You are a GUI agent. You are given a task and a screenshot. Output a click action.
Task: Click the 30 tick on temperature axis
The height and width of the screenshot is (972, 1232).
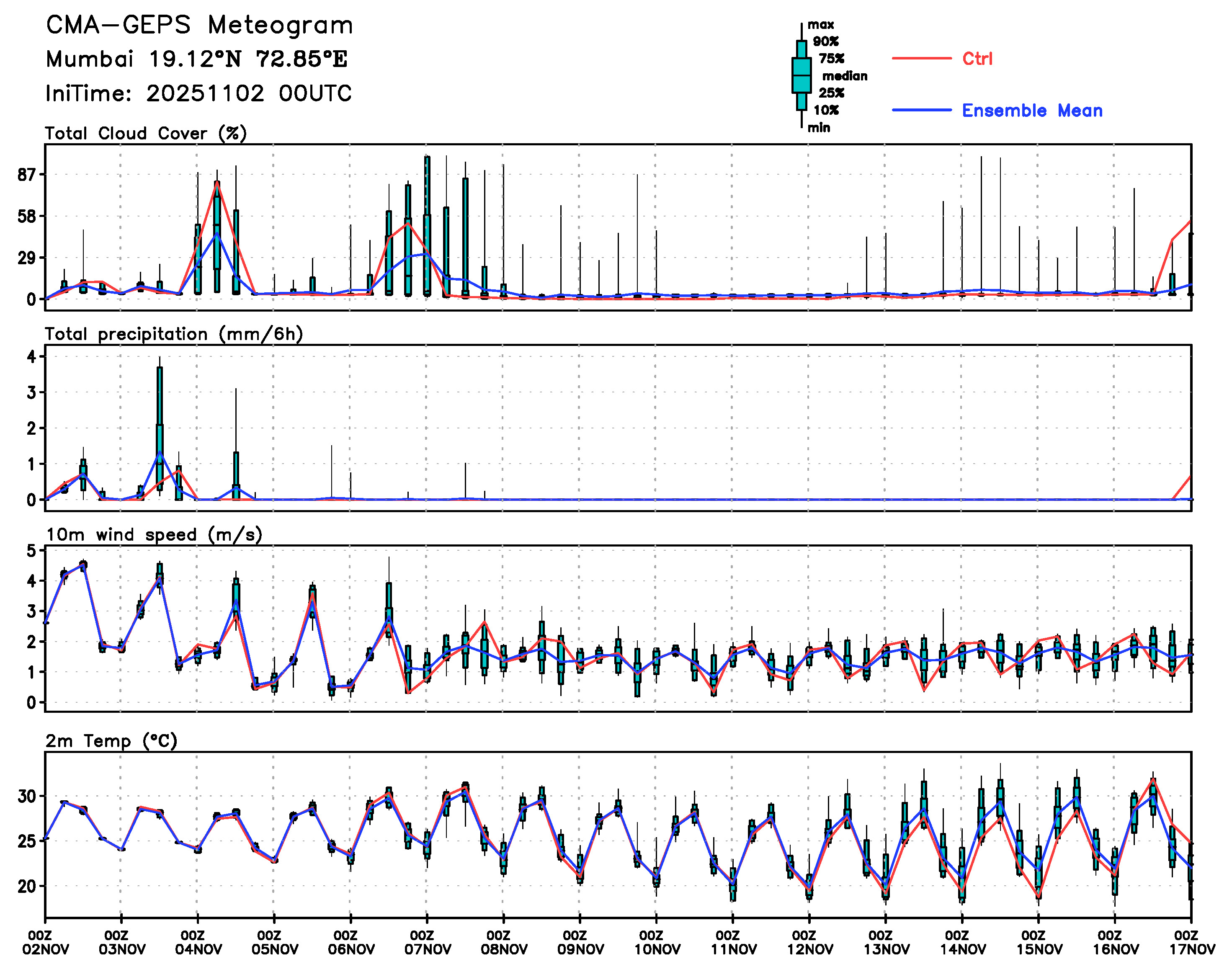[27, 796]
